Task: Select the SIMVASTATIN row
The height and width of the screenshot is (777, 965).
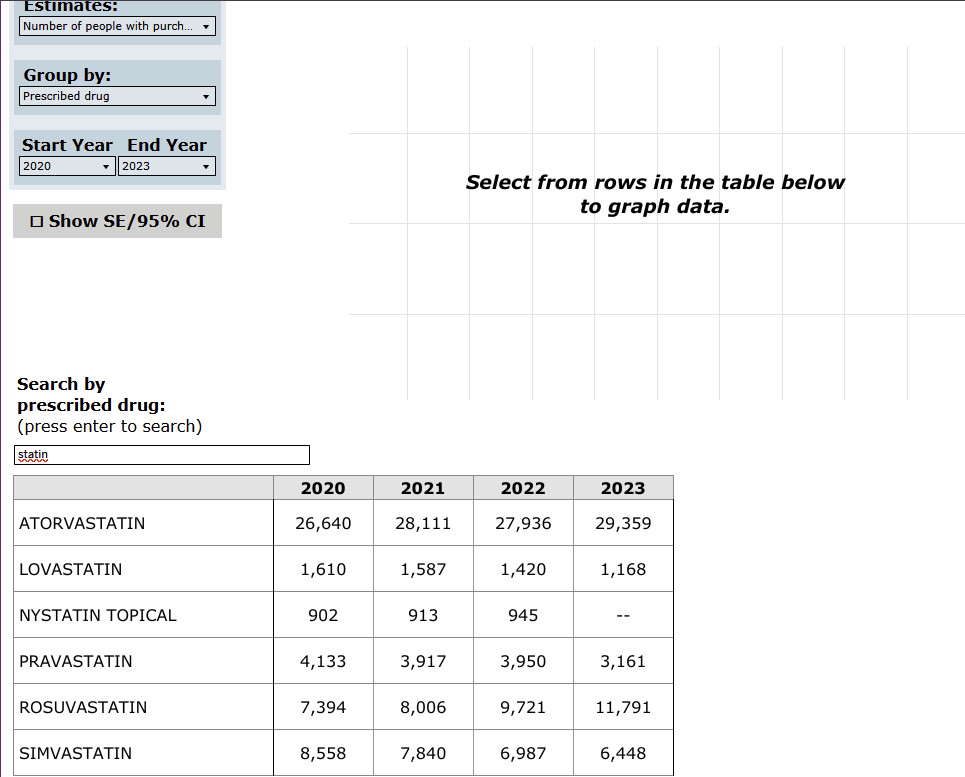Action: (x=76, y=753)
